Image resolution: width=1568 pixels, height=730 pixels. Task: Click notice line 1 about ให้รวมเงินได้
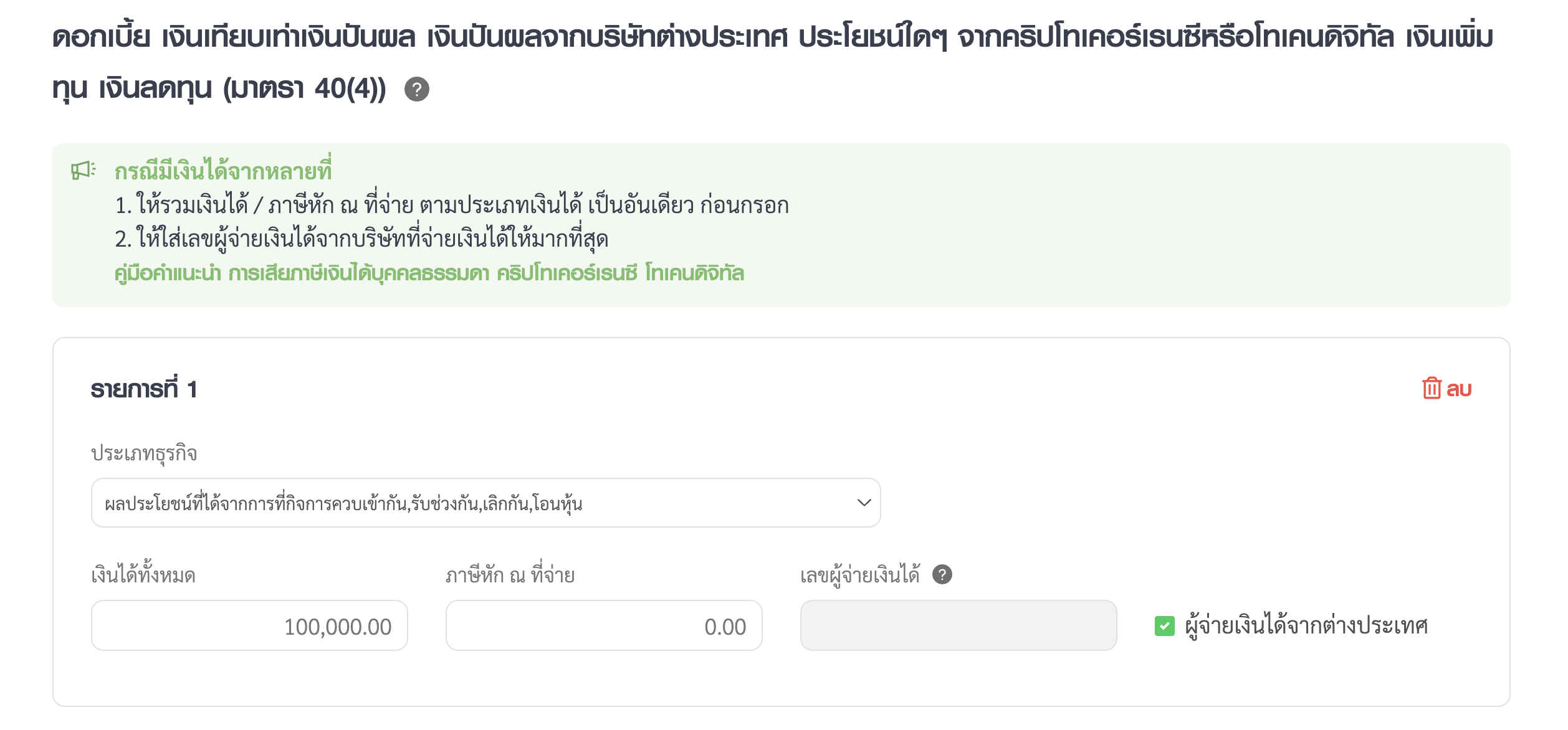[452, 205]
